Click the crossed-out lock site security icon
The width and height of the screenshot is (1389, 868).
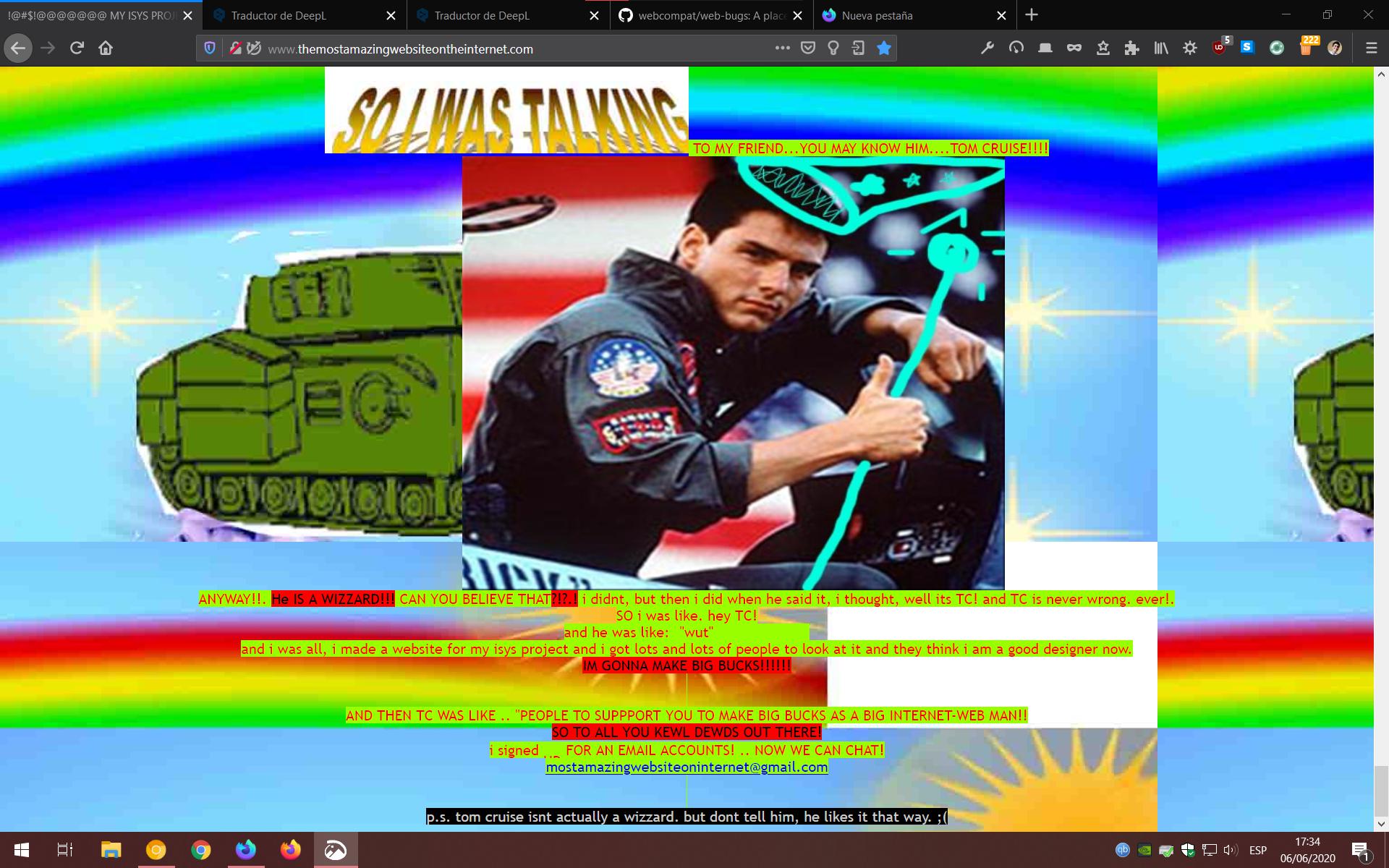coord(235,48)
